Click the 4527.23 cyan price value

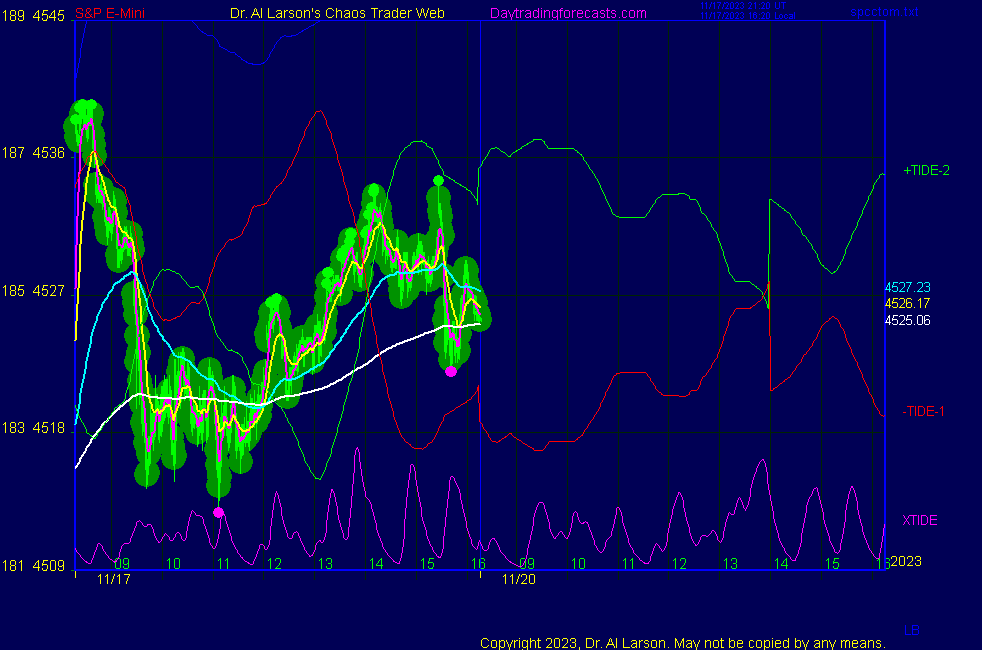click(x=907, y=287)
